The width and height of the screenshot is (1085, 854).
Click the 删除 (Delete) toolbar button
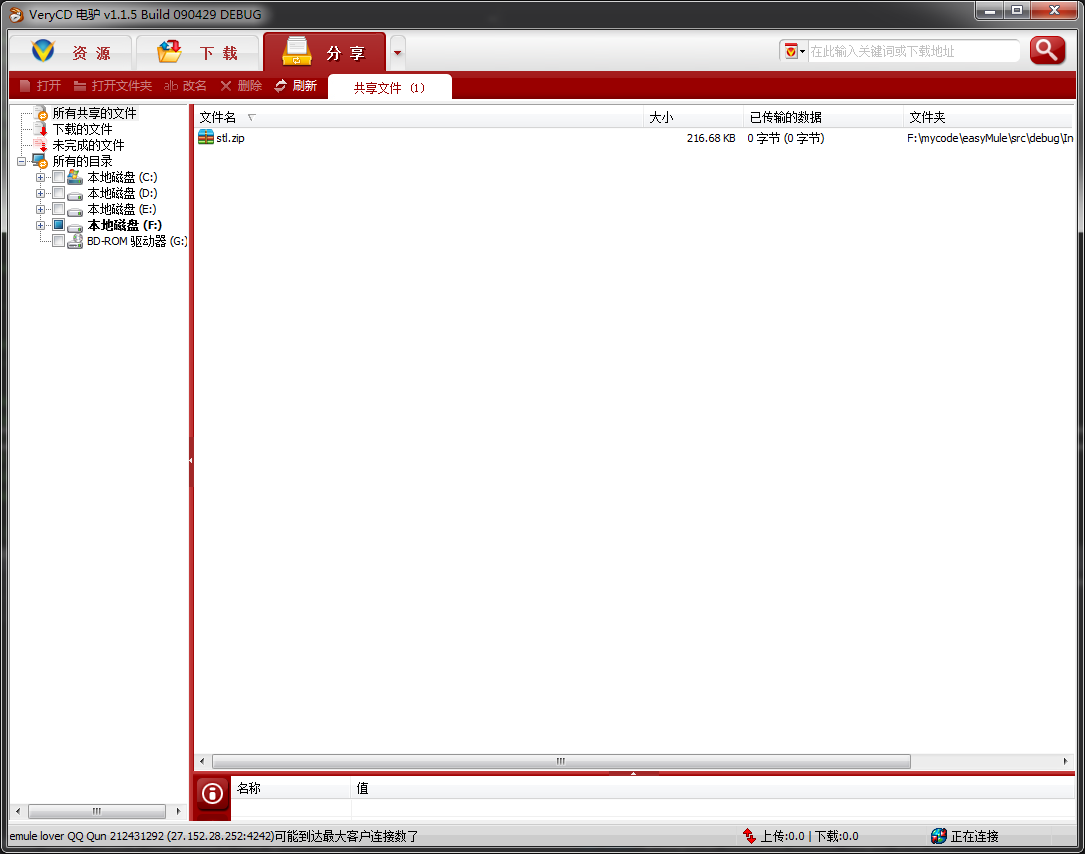[x=241, y=86]
